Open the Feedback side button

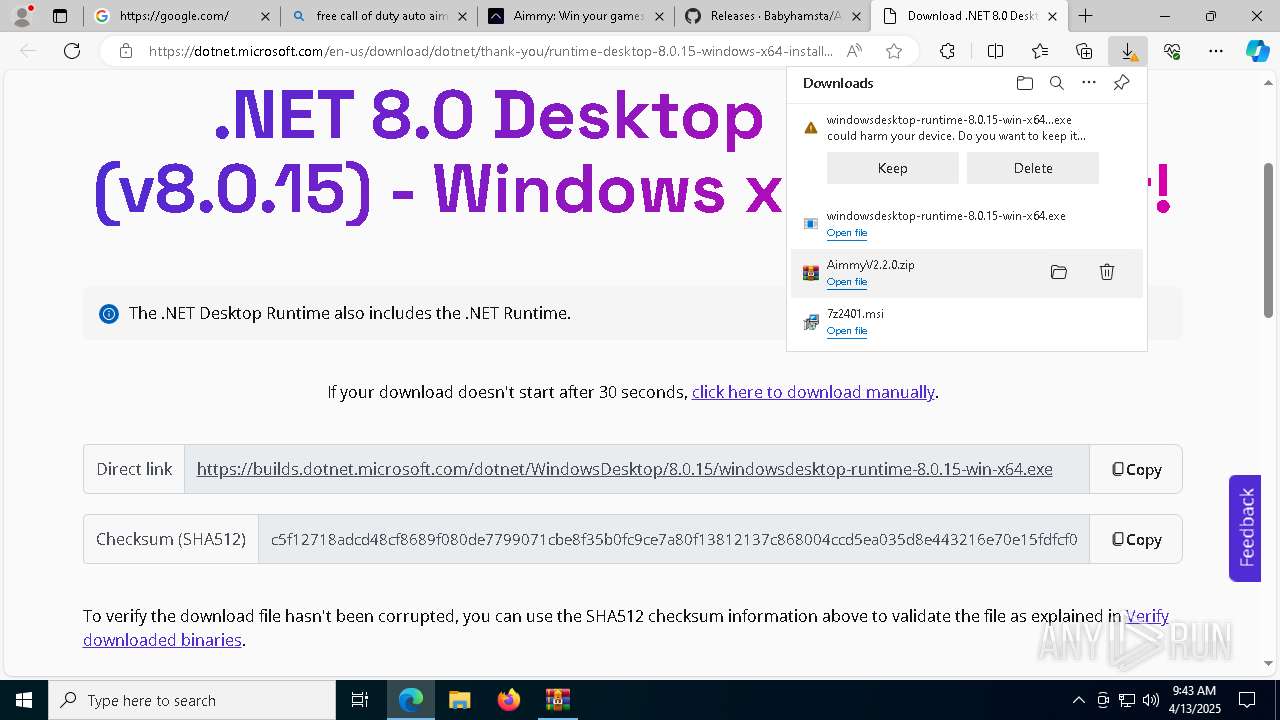pos(1245,528)
